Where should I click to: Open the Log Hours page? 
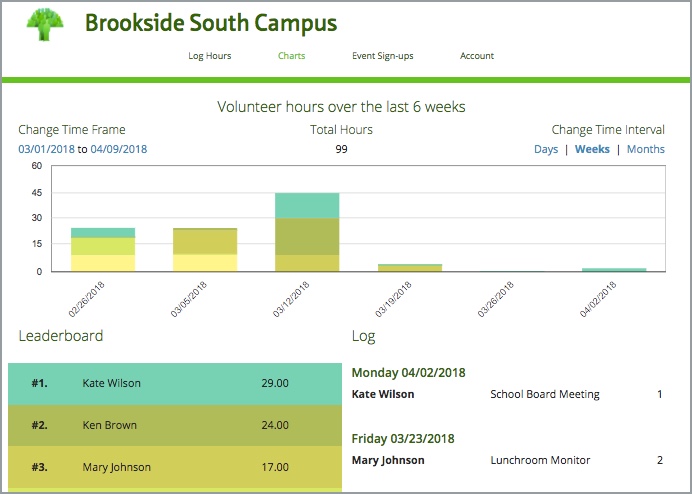210,56
